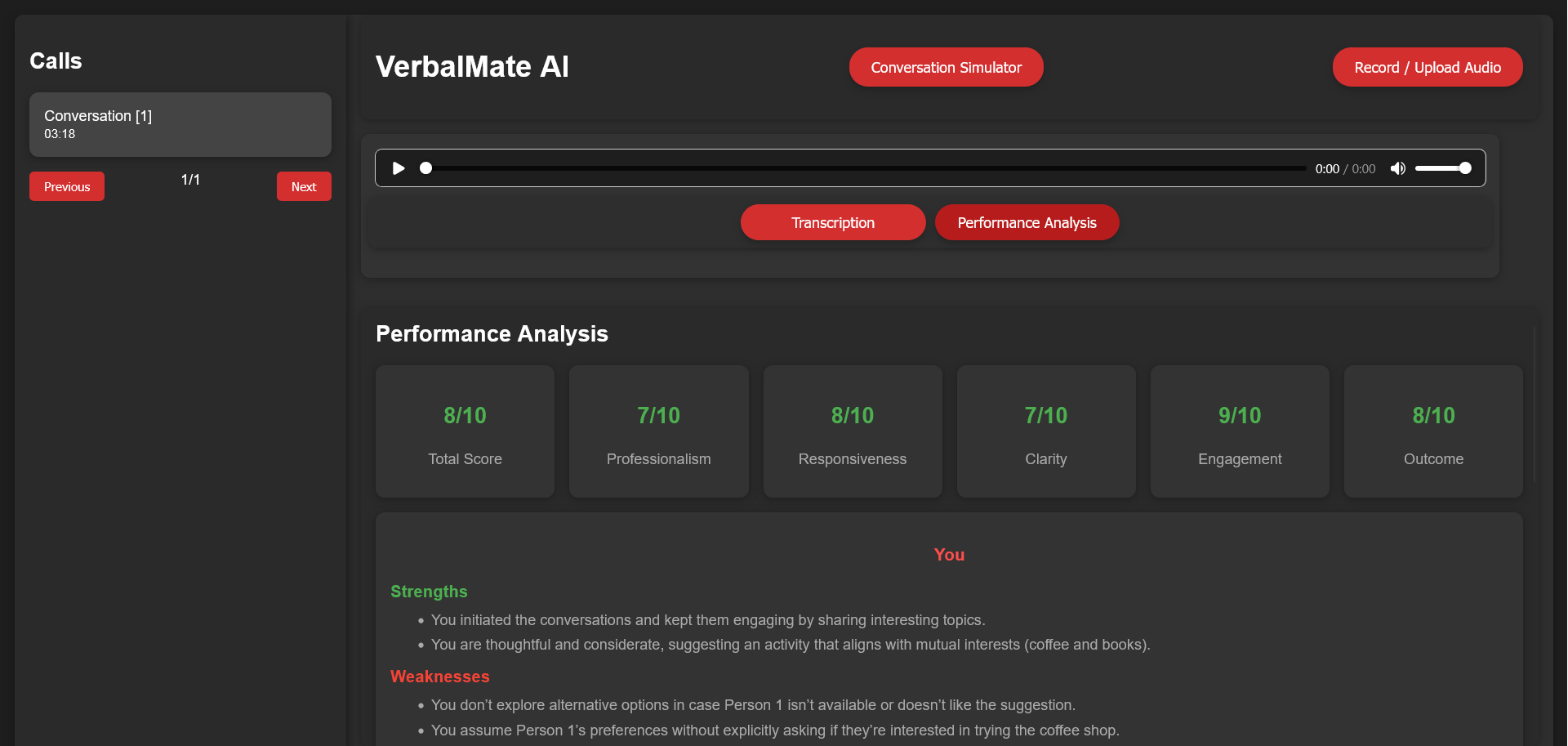The height and width of the screenshot is (746, 1568).
Task: Click the weakness about assuming Person 1's preferences
Action: (775, 730)
